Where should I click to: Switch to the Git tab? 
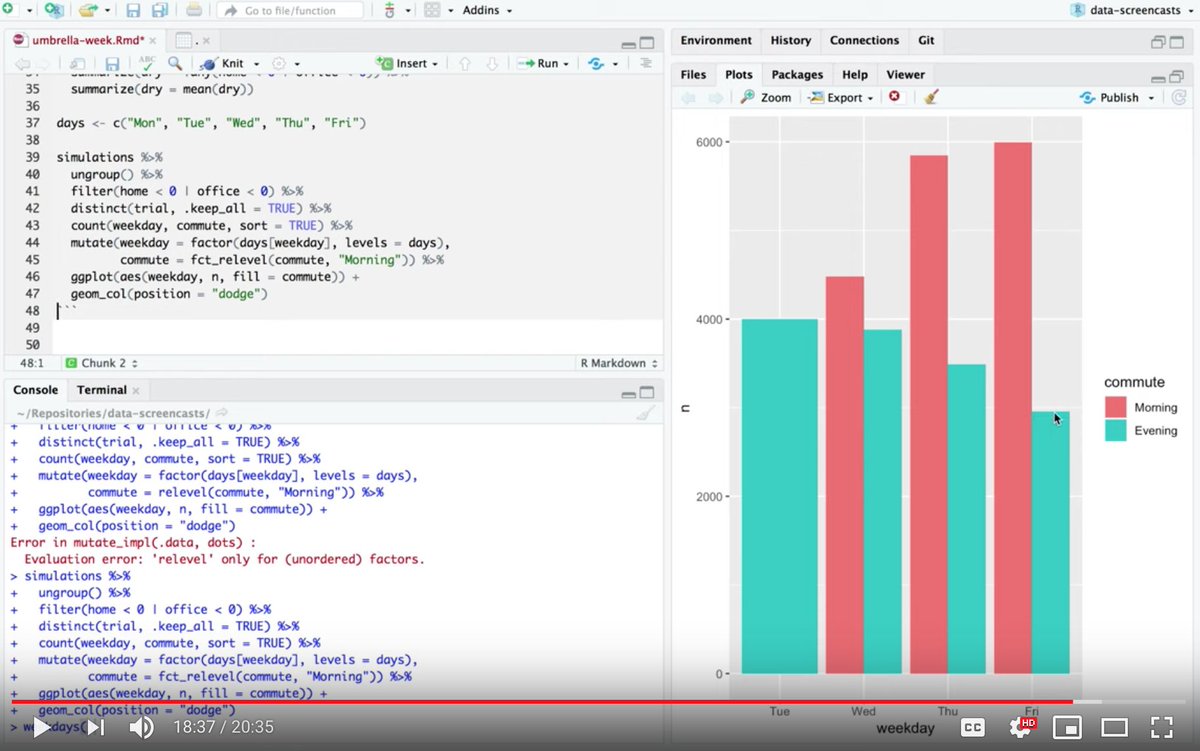927,40
